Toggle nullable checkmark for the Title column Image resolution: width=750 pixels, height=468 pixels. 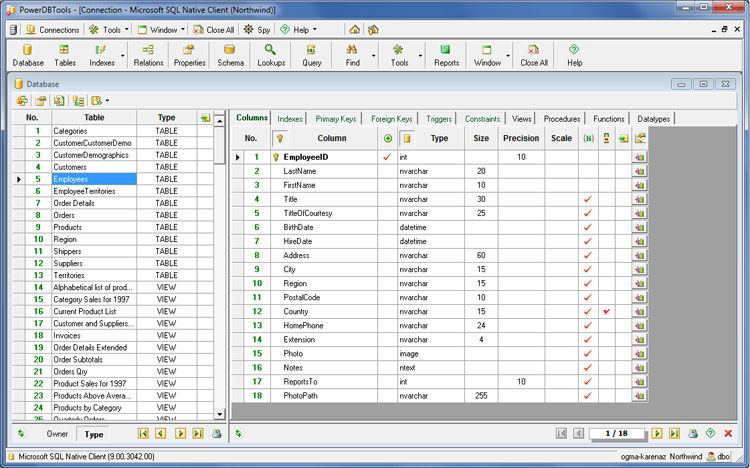[x=587, y=199]
